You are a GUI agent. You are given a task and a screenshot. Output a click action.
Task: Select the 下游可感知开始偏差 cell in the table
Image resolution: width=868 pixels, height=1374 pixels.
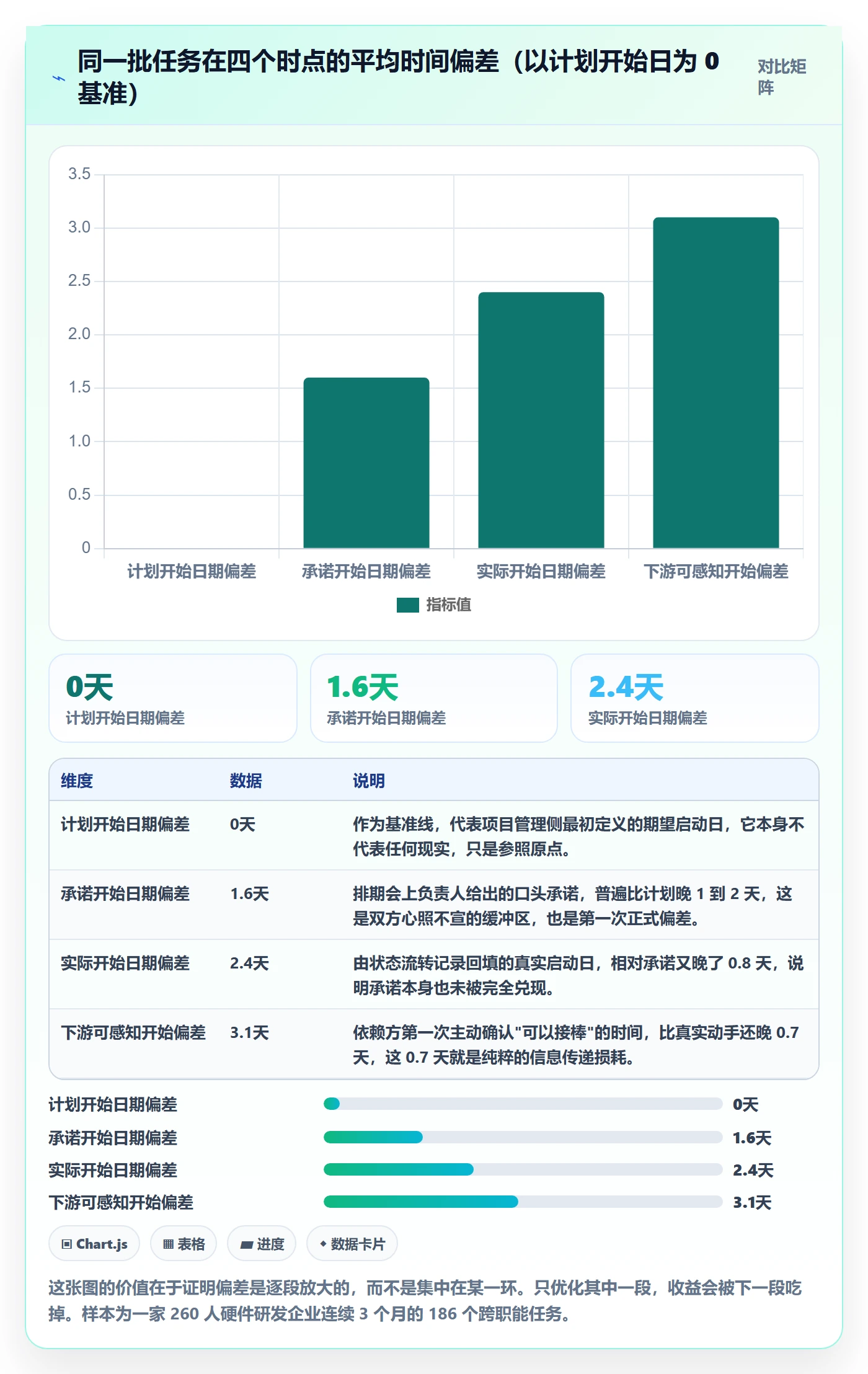133,1033
